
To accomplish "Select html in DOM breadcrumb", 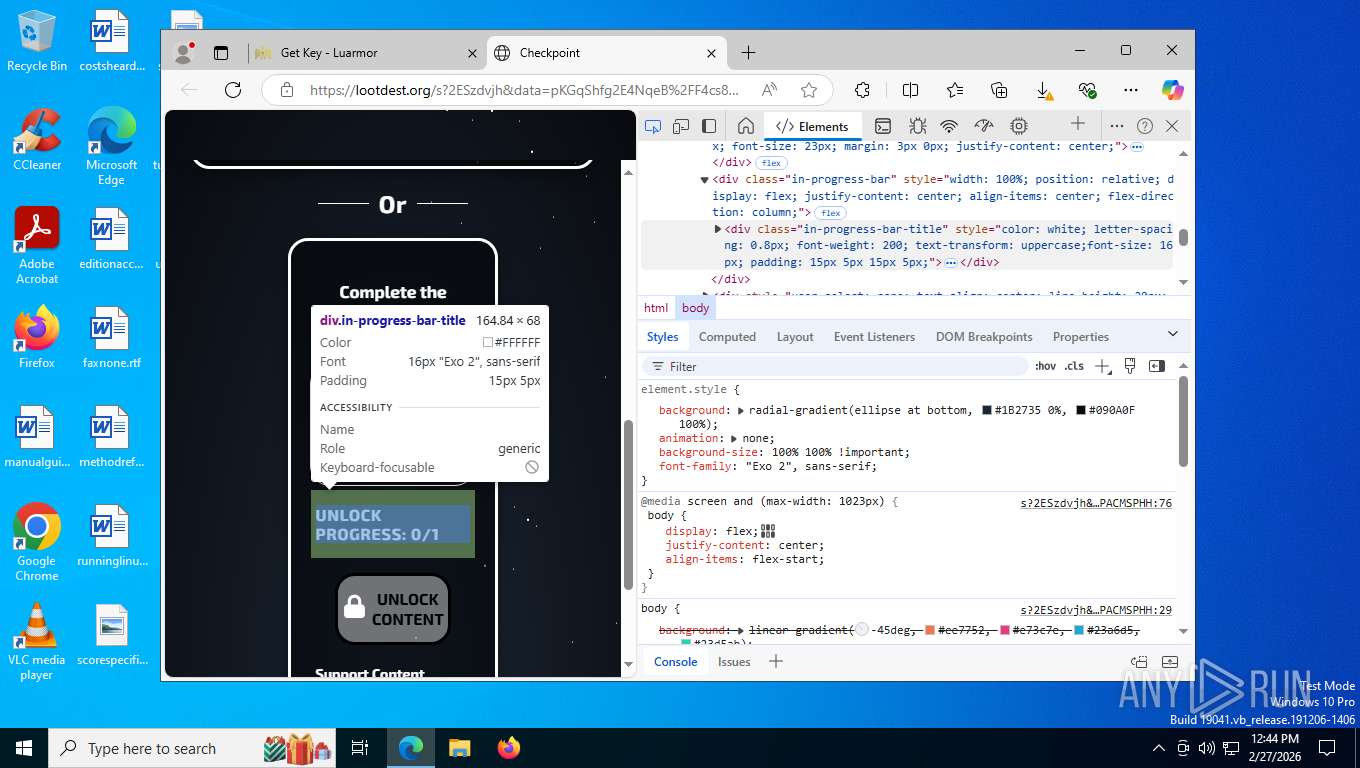I will pyautogui.click(x=656, y=308).
